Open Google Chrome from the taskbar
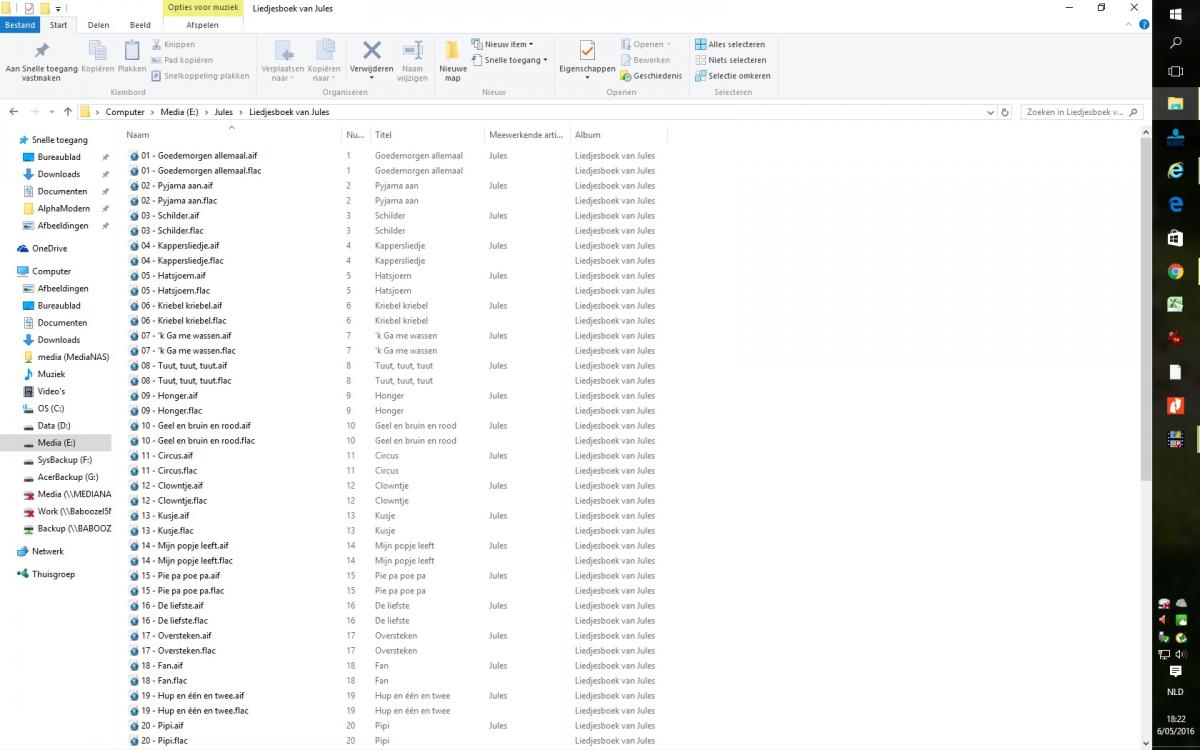The width and height of the screenshot is (1200, 750). click(1175, 271)
